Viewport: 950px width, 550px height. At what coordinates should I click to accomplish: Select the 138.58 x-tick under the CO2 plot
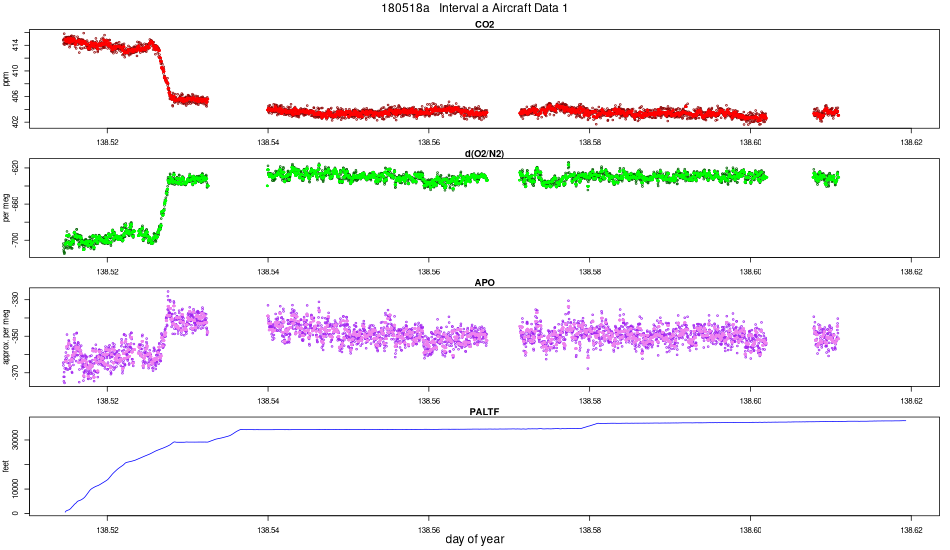pos(590,142)
